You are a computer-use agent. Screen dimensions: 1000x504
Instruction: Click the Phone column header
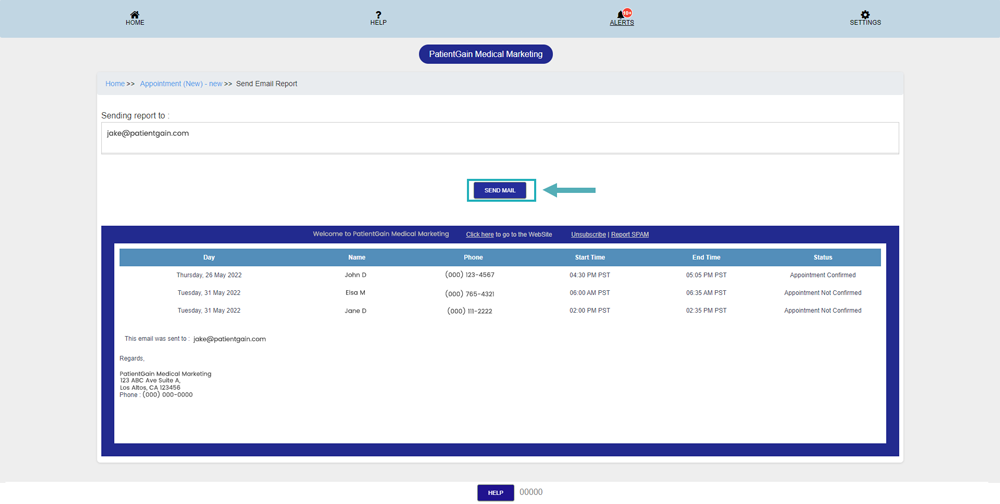pyautogui.click(x=473, y=258)
